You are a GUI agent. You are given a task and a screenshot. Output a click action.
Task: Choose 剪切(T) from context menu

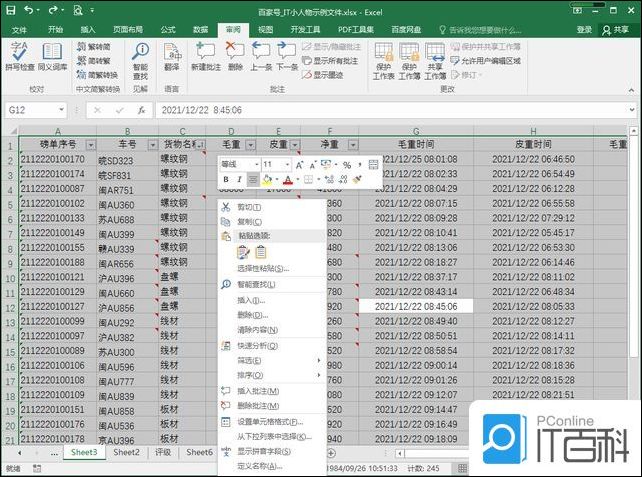coord(271,207)
